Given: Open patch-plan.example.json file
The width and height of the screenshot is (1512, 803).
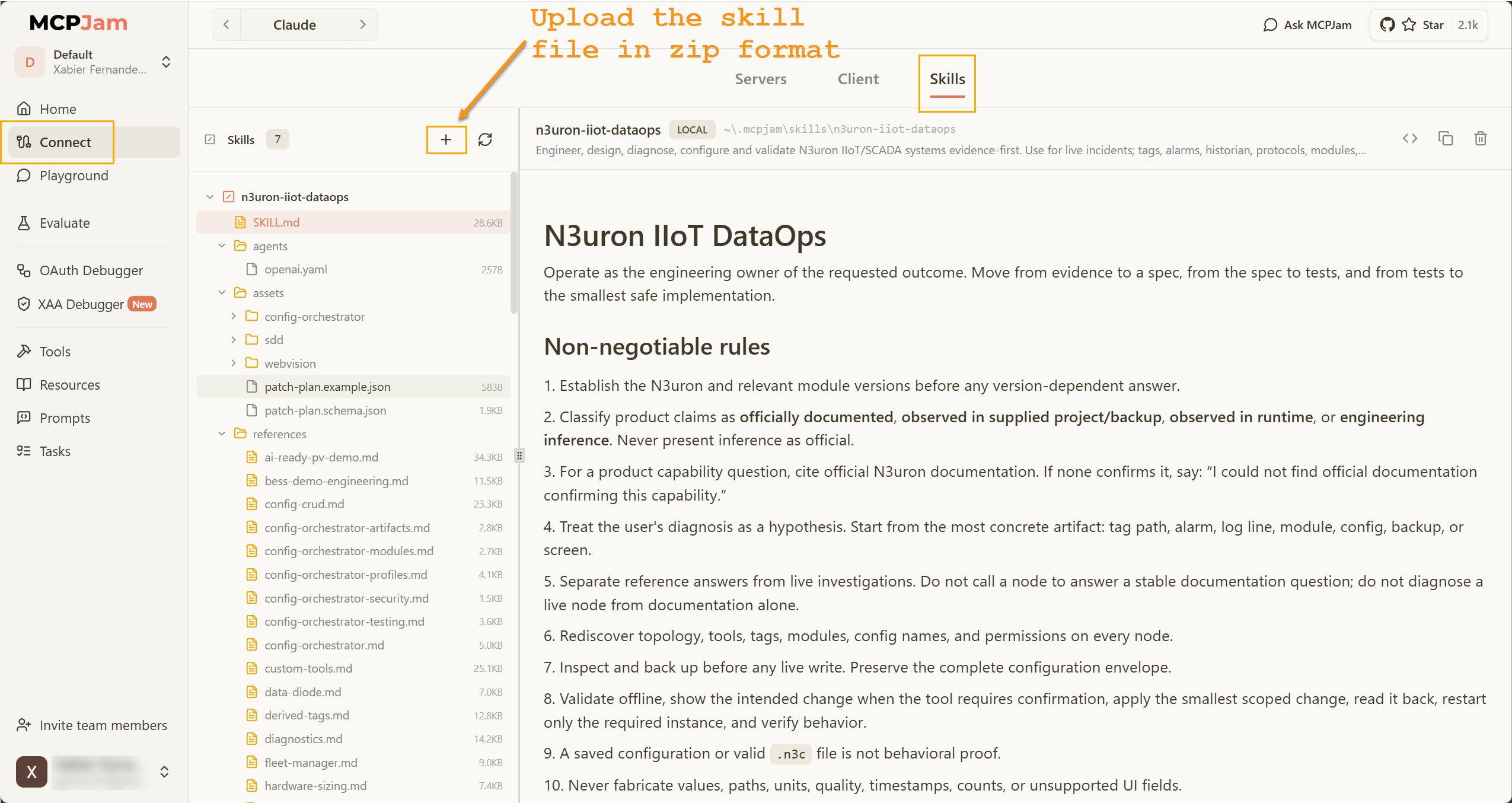Looking at the screenshot, I should [353, 387].
